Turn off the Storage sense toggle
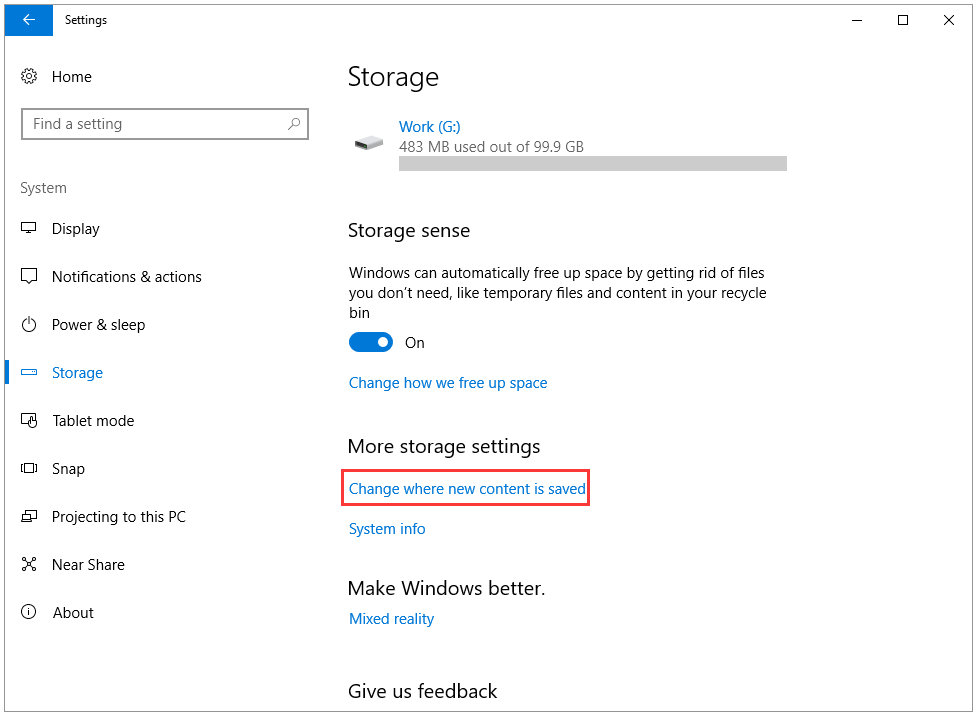Image resolution: width=977 pixels, height=716 pixels. (371, 342)
